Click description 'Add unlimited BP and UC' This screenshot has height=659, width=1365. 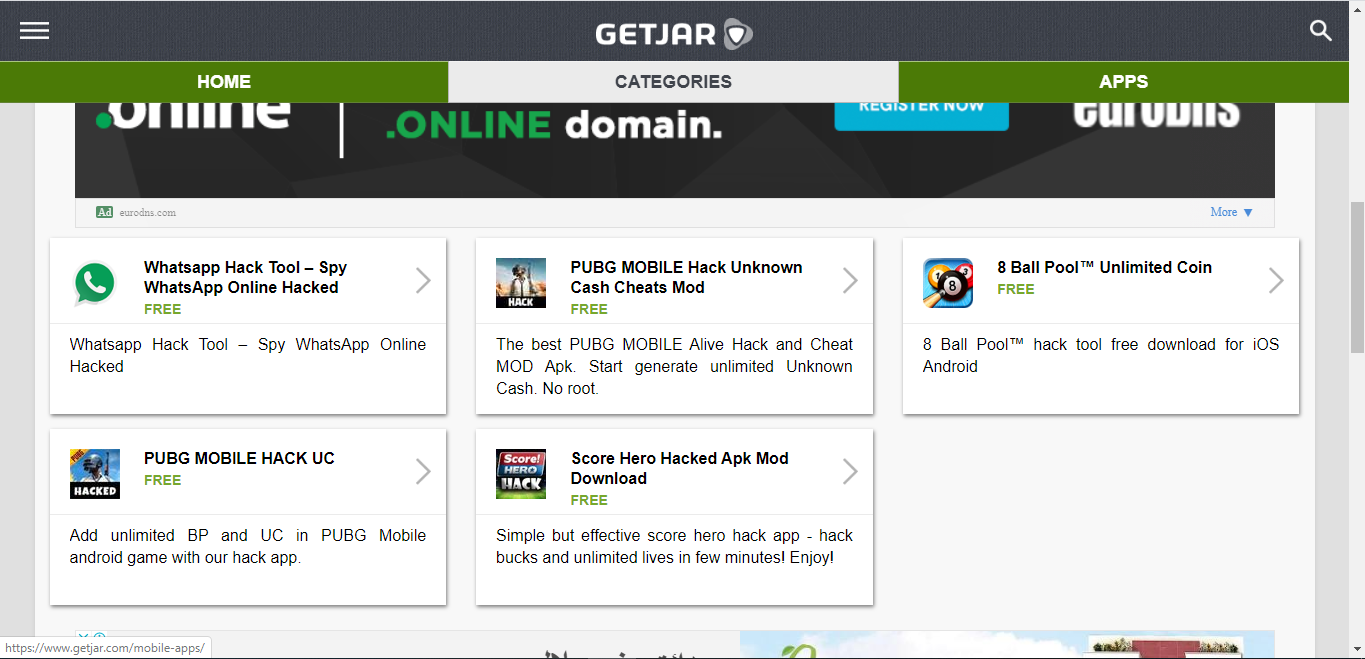pyautogui.click(x=248, y=546)
